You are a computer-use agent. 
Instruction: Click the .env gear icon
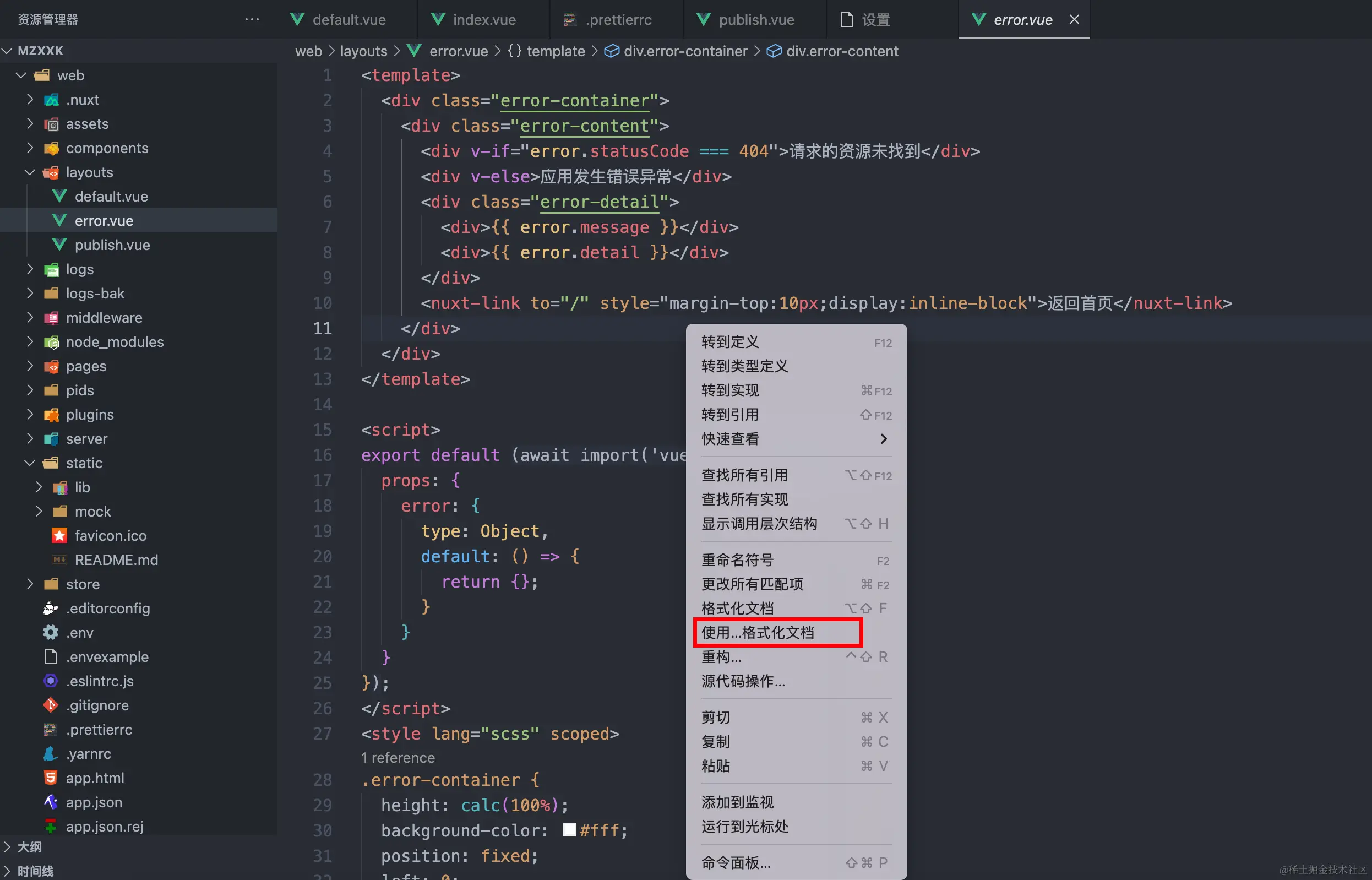tap(51, 633)
